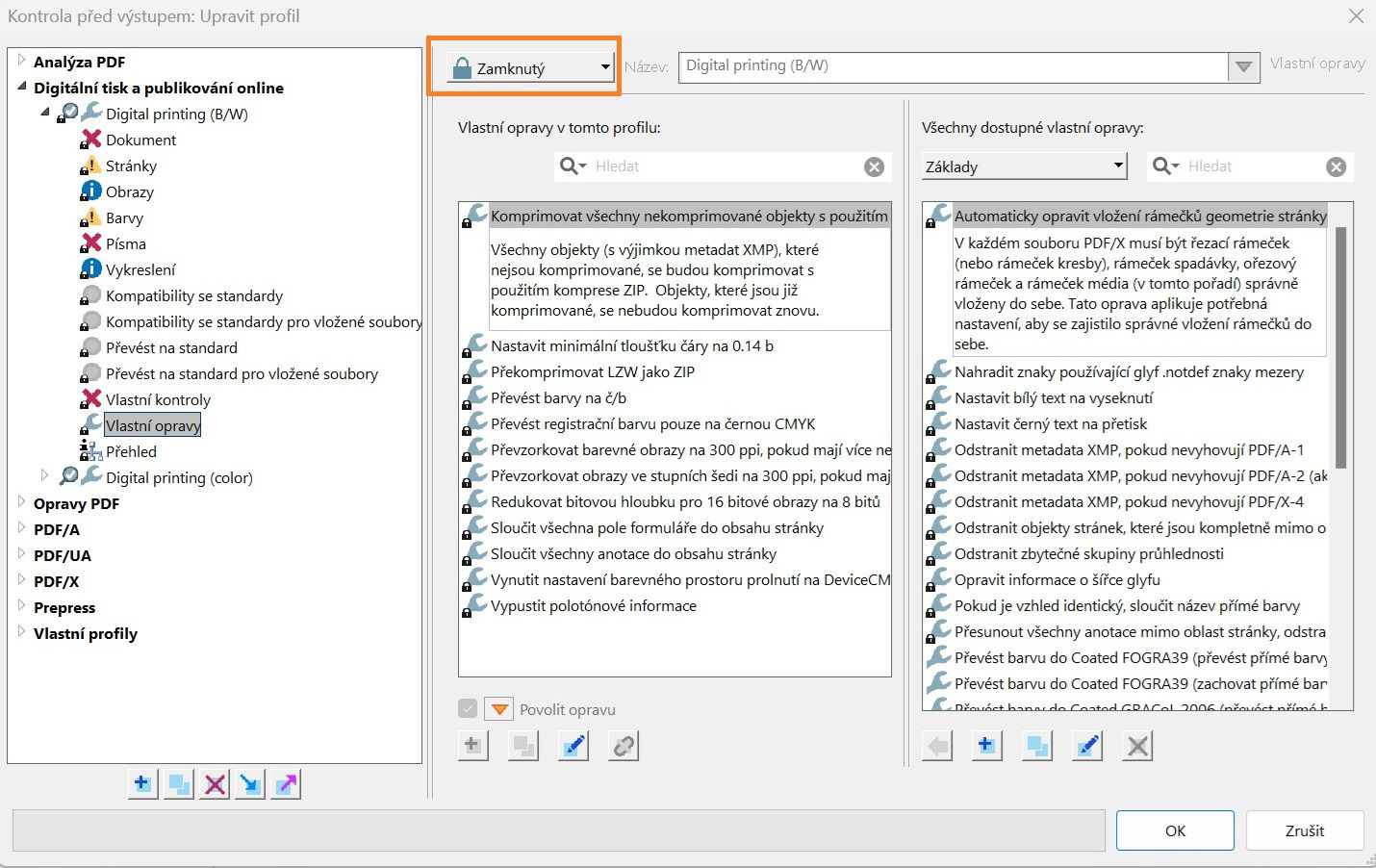Click the gray plus icon below the profile's fix list
The height and width of the screenshot is (868, 1376).
[472, 746]
